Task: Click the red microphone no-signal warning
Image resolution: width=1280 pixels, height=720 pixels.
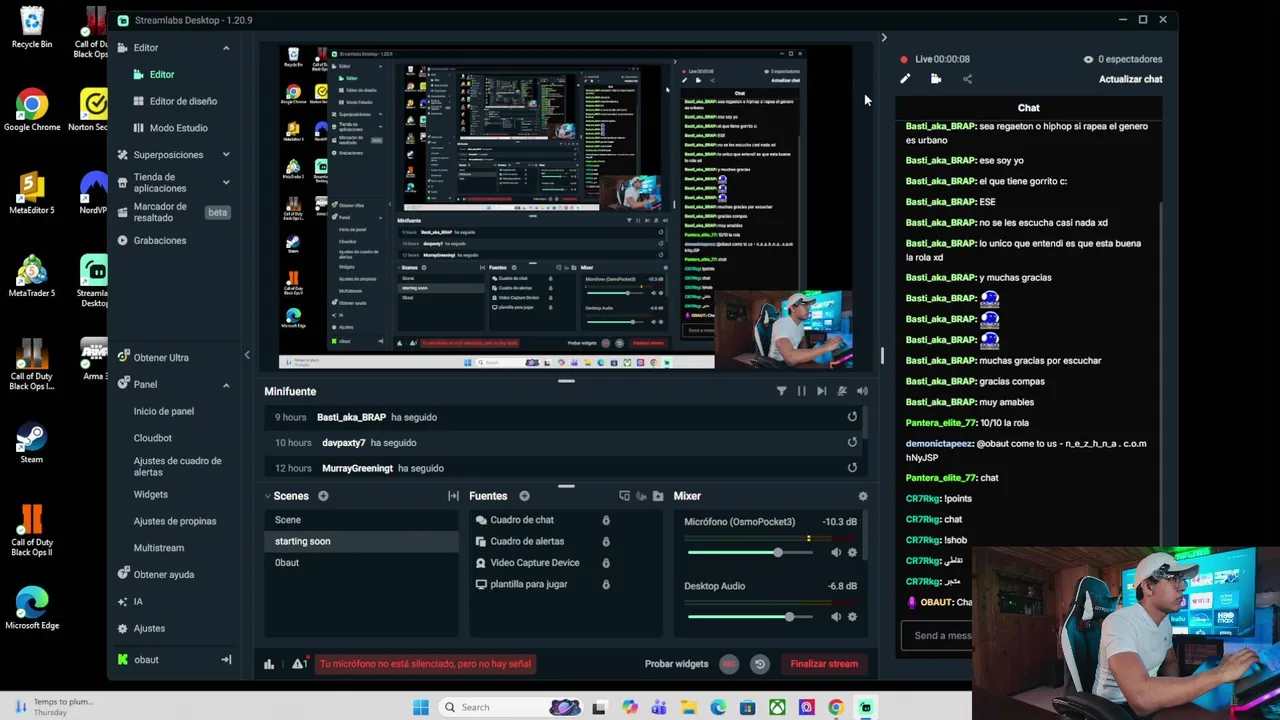Action: click(425, 664)
